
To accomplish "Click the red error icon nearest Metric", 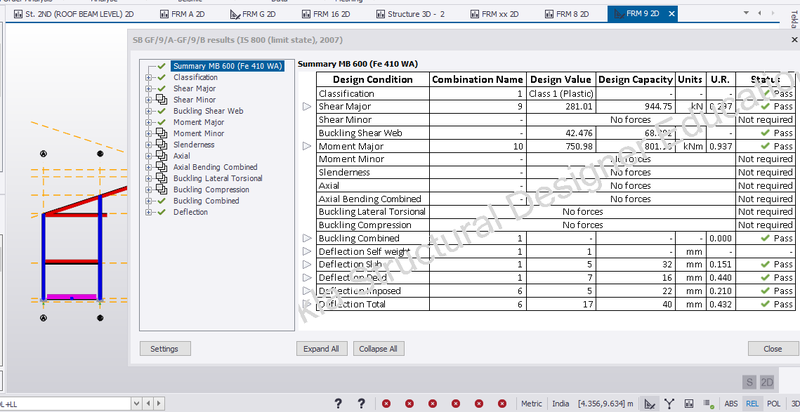I will 502,403.
